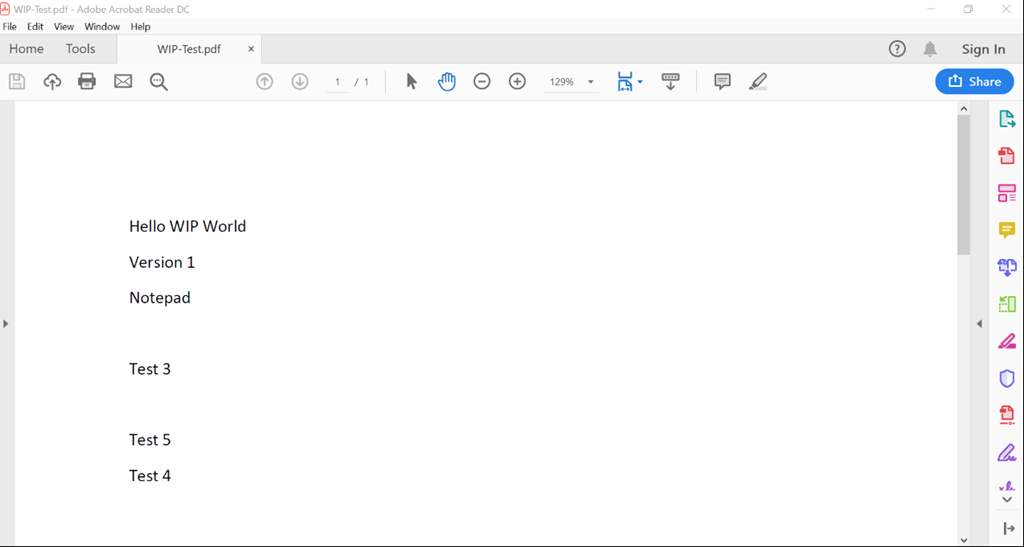Open the Find text magnifier tool
Image resolution: width=1024 pixels, height=547 pixels.
click(158, 82)
